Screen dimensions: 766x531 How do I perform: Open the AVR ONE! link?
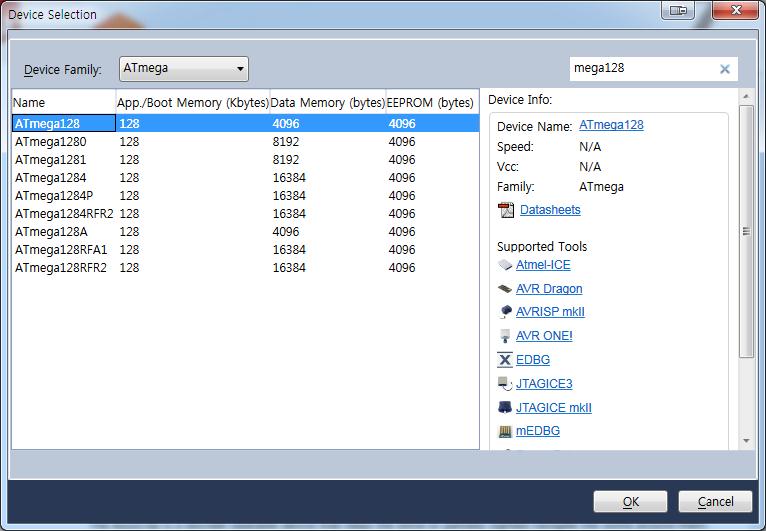(544, 336)
